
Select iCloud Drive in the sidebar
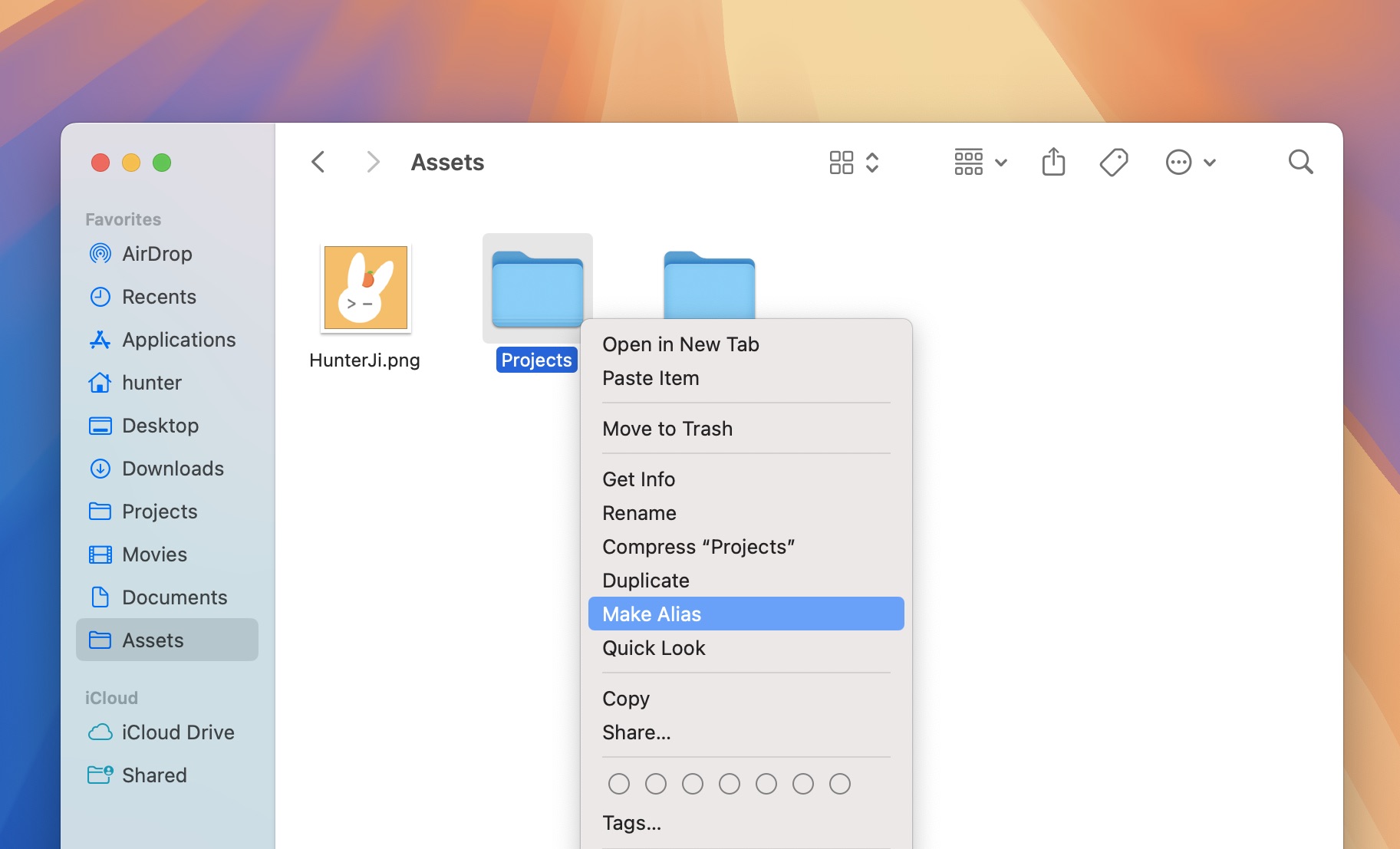coord(178,732)
